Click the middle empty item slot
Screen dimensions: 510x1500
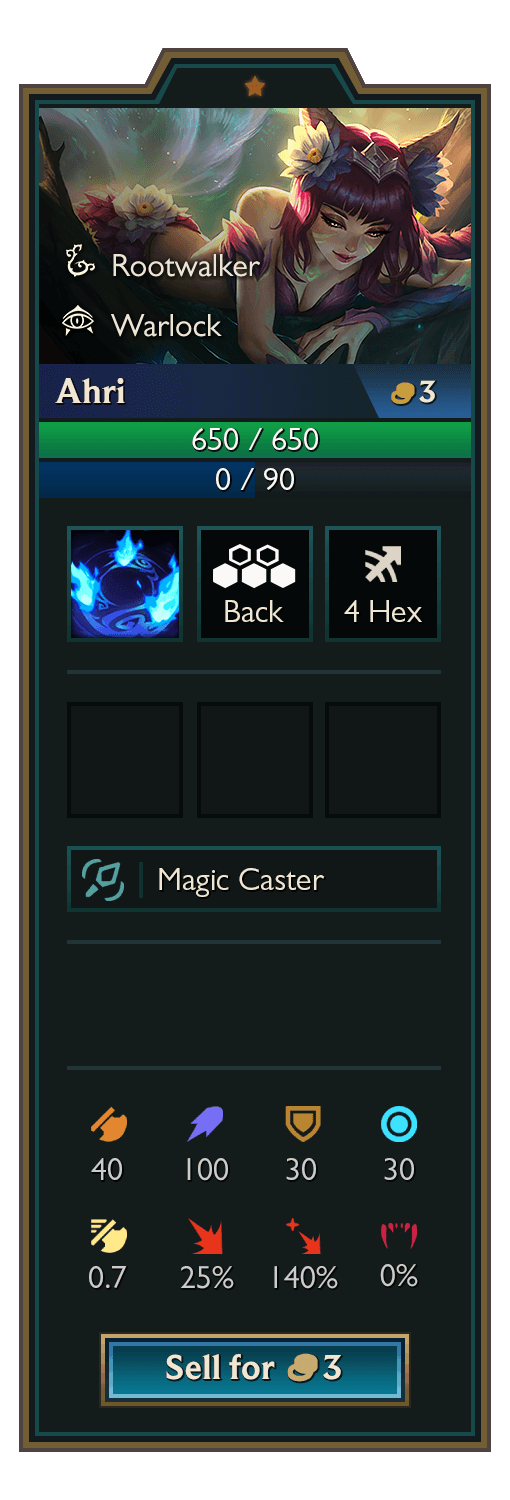[x=254, y=760]
